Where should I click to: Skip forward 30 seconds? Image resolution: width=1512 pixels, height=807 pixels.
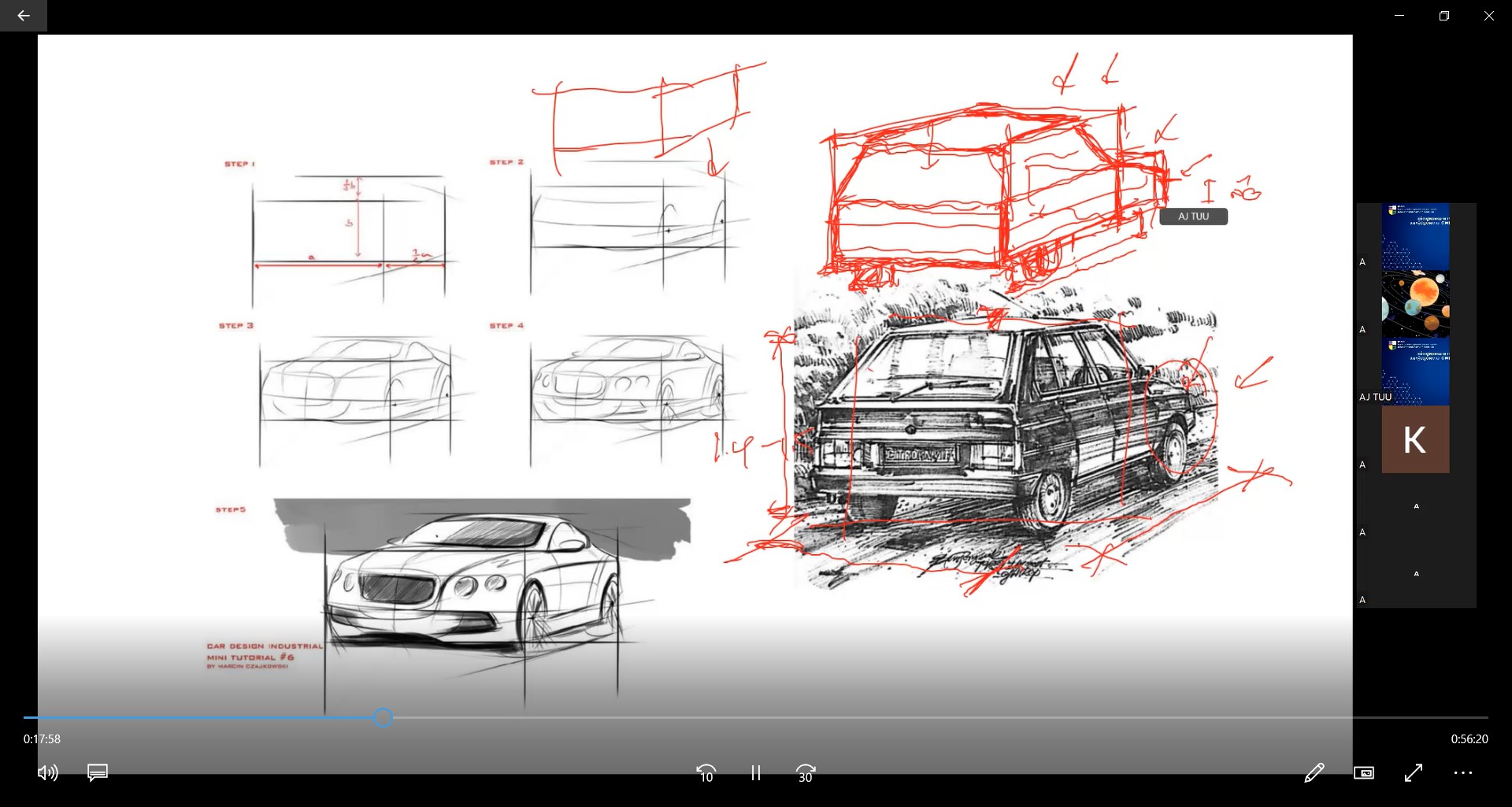click(805, 774)
